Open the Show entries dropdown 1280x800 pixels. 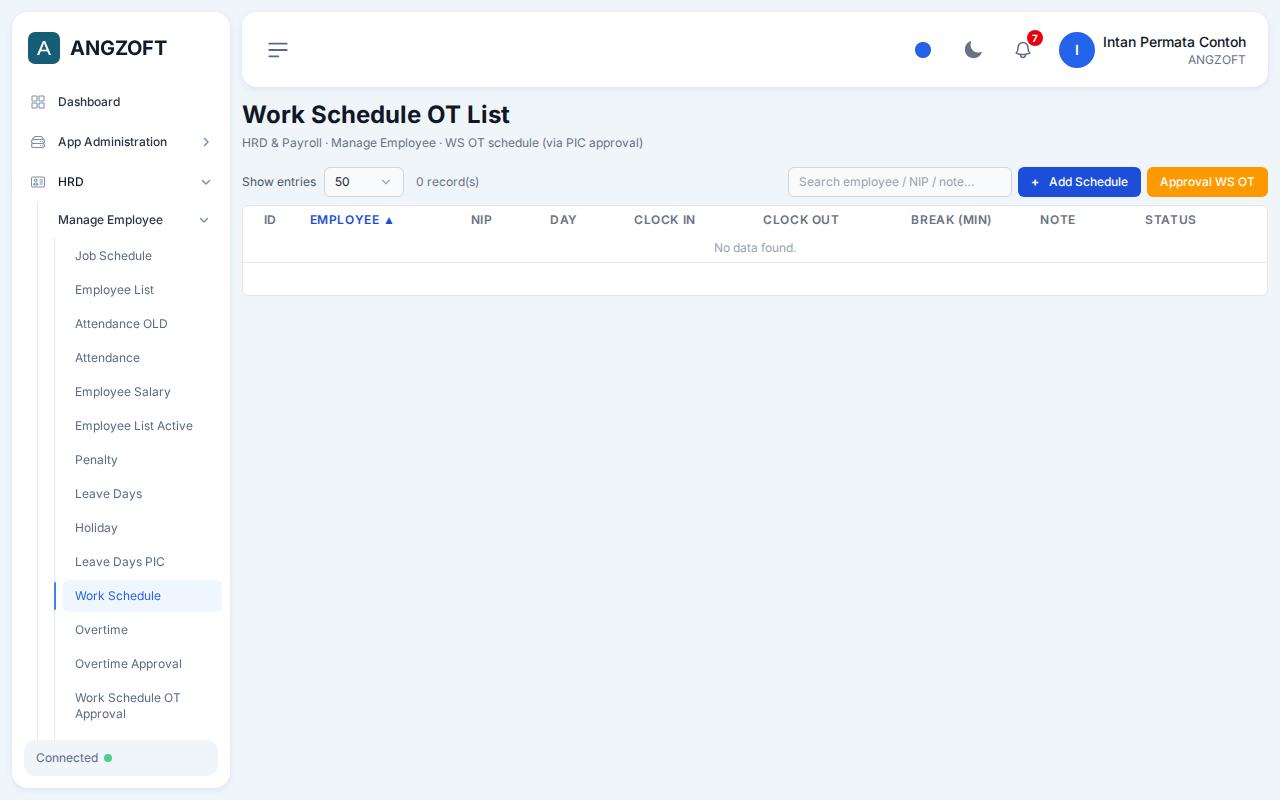coord(364,182)
